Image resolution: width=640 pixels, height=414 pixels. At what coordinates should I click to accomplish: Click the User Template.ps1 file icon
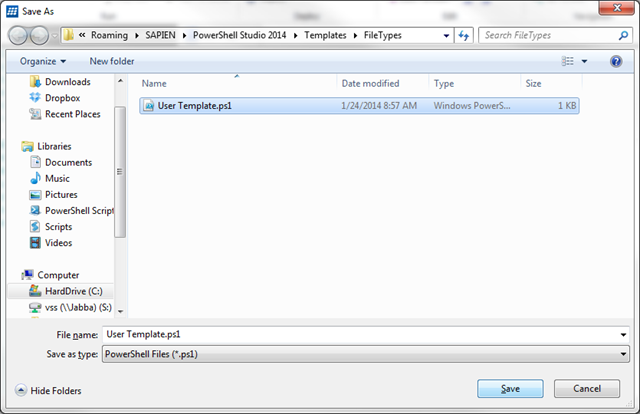(149, 106)
